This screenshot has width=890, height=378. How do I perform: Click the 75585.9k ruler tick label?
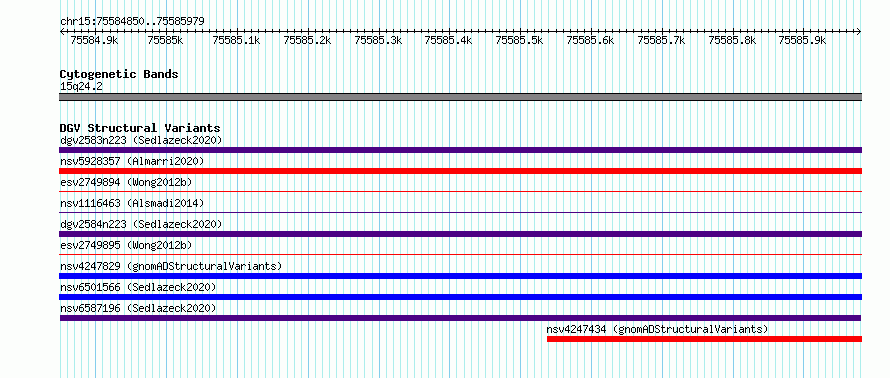802,40
